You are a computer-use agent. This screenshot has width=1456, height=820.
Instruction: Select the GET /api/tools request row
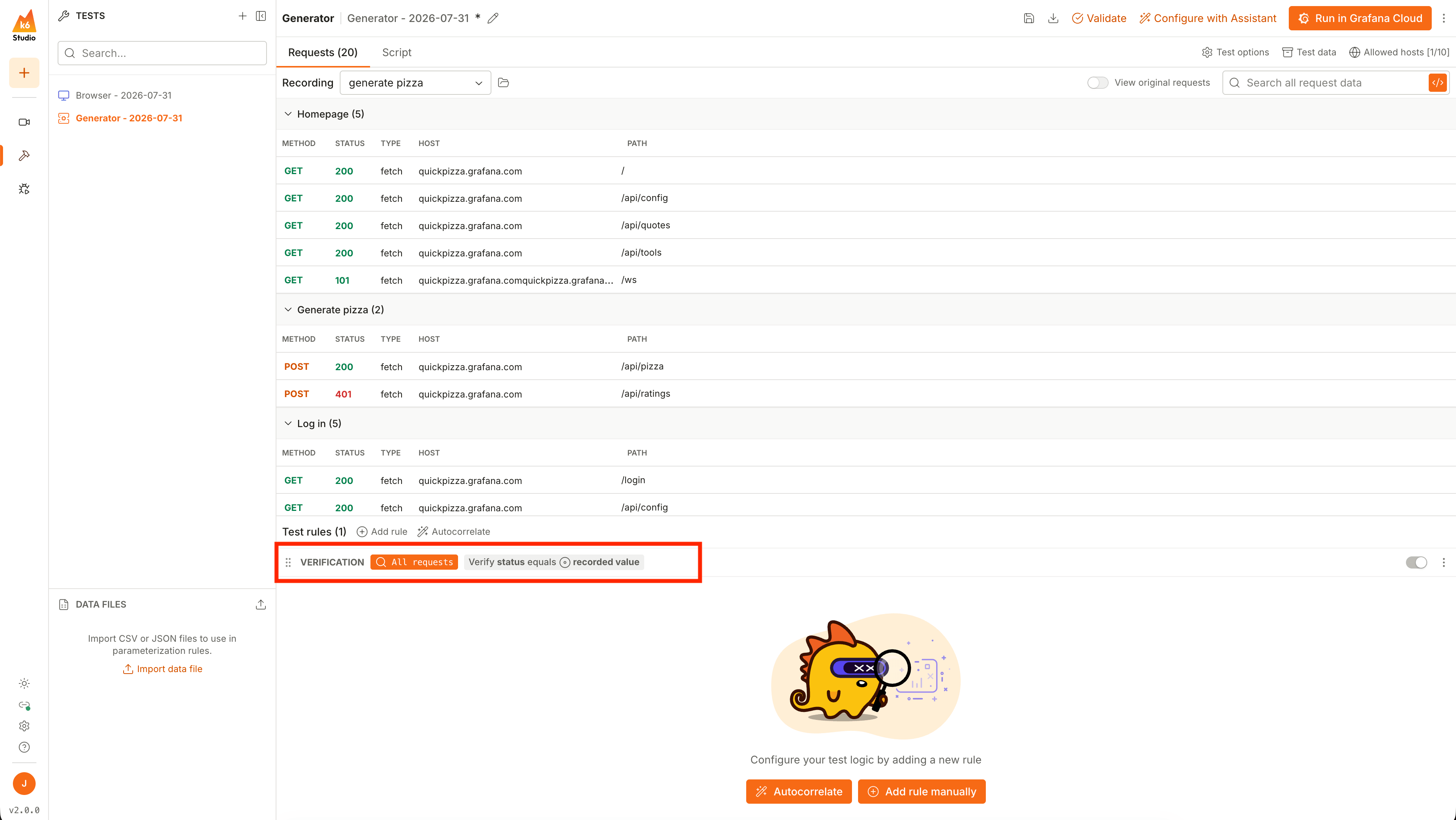[x=866, y=253]
